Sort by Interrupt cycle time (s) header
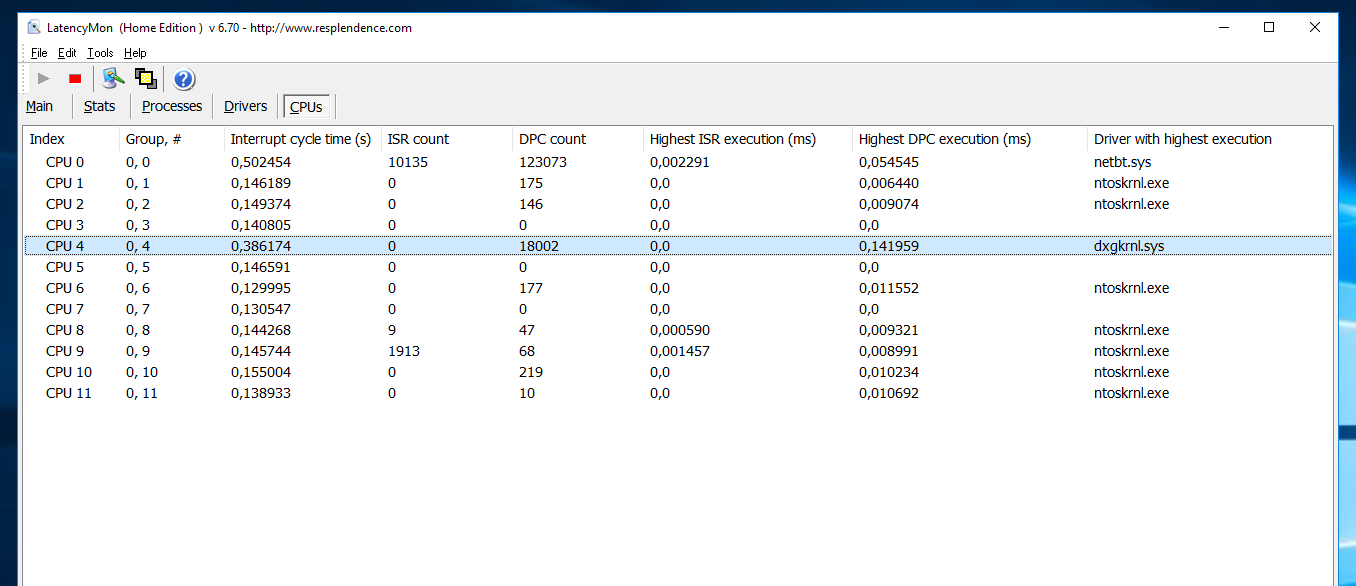The width and height of the screenshot is (1356, 586). click(304, 139)
